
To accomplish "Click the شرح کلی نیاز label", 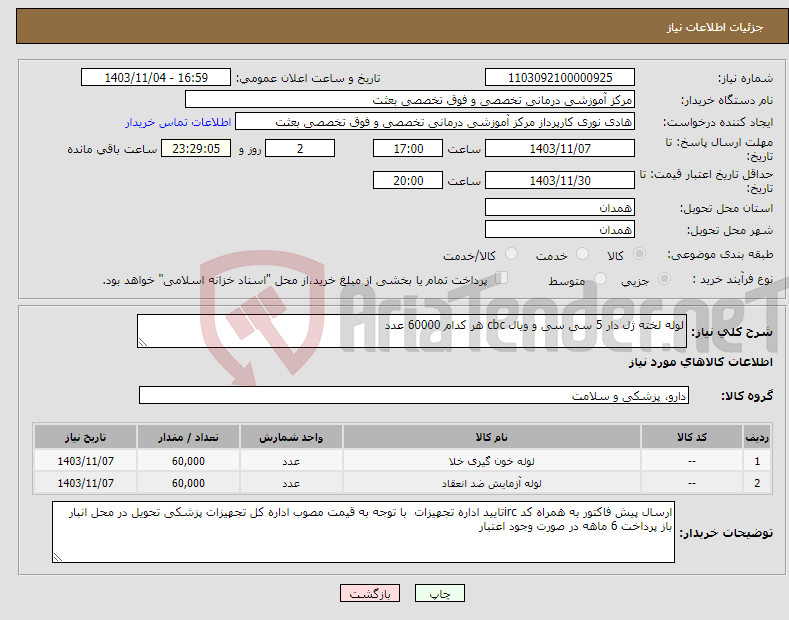I will click(x=732, y=332).
